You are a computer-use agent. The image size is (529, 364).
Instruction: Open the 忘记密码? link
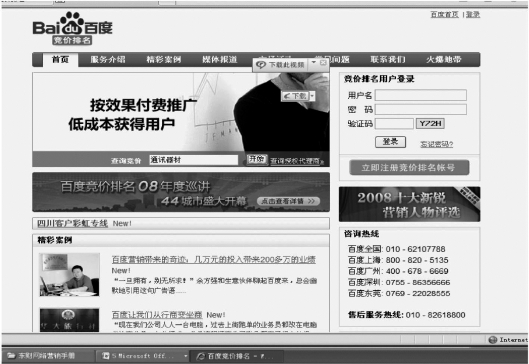437,144
